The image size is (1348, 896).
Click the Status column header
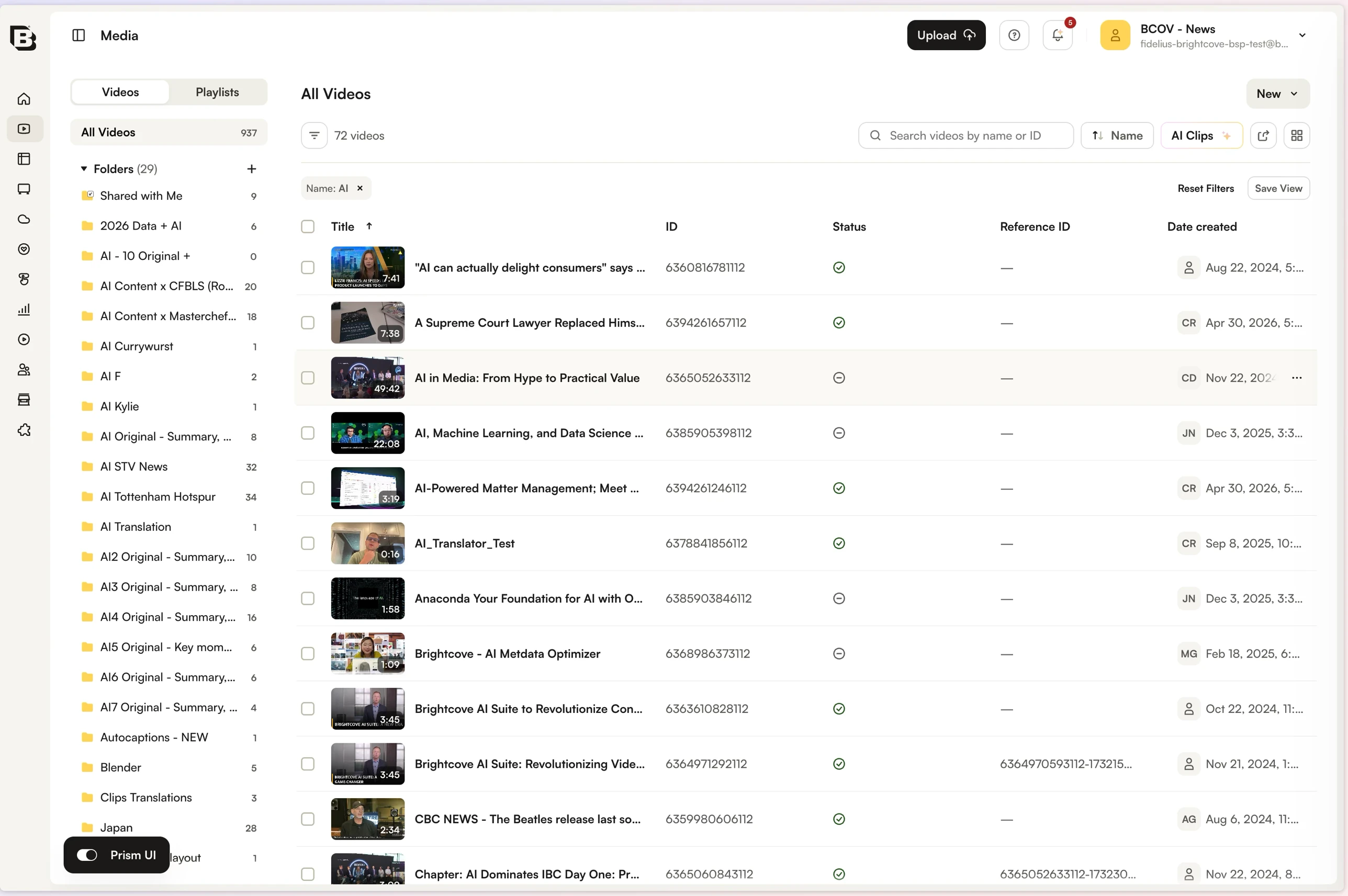(x=849, y=226)
